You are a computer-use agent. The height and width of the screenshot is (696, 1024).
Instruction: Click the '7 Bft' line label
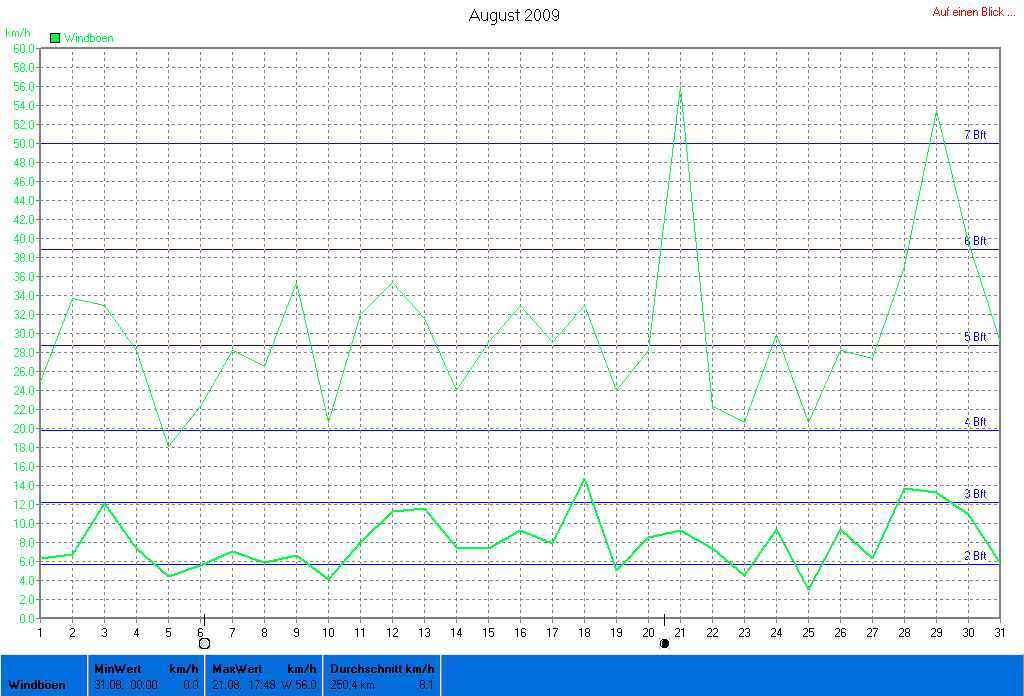(x=975, y=134)
